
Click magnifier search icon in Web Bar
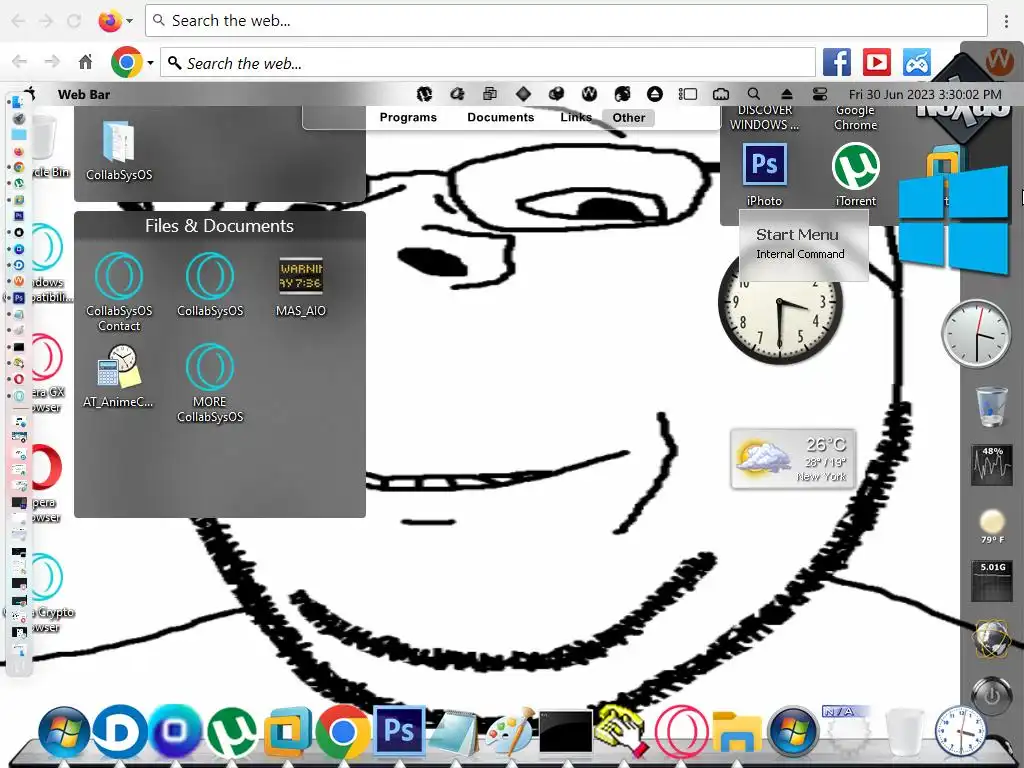(x=754, y=94)
